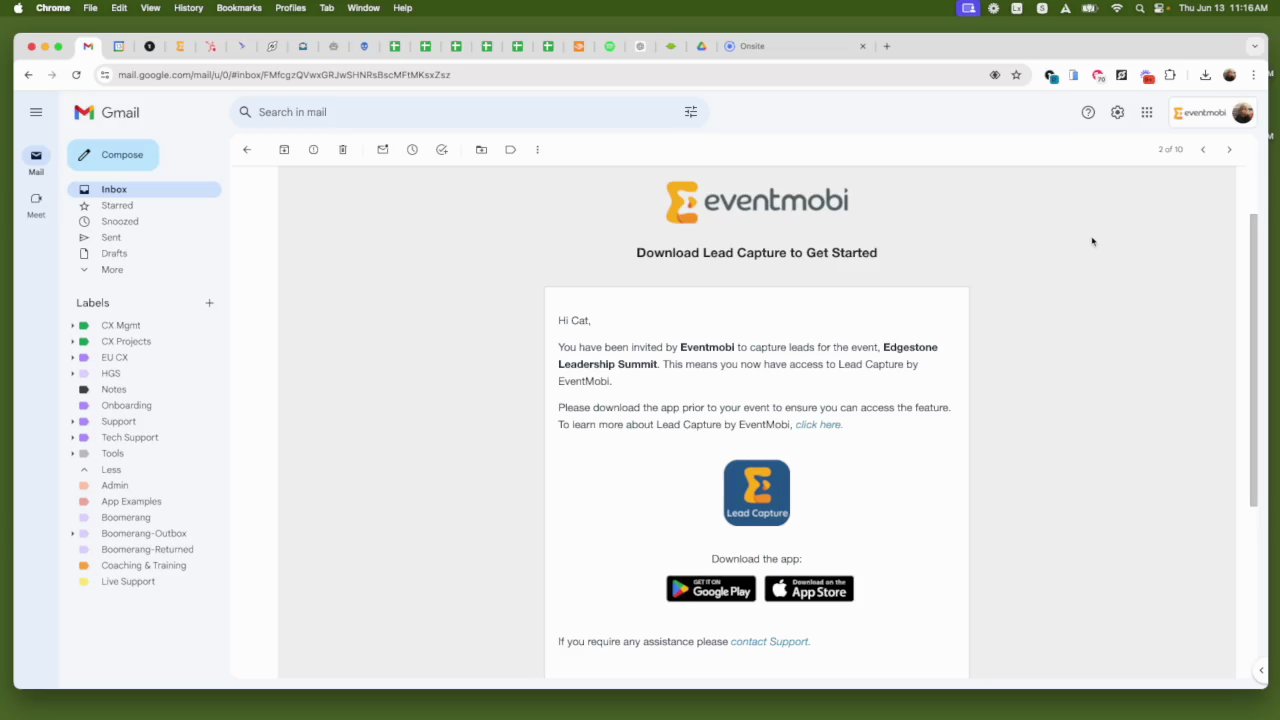Open the History menu
The image size is (1280, 720).
coord(188,8)
